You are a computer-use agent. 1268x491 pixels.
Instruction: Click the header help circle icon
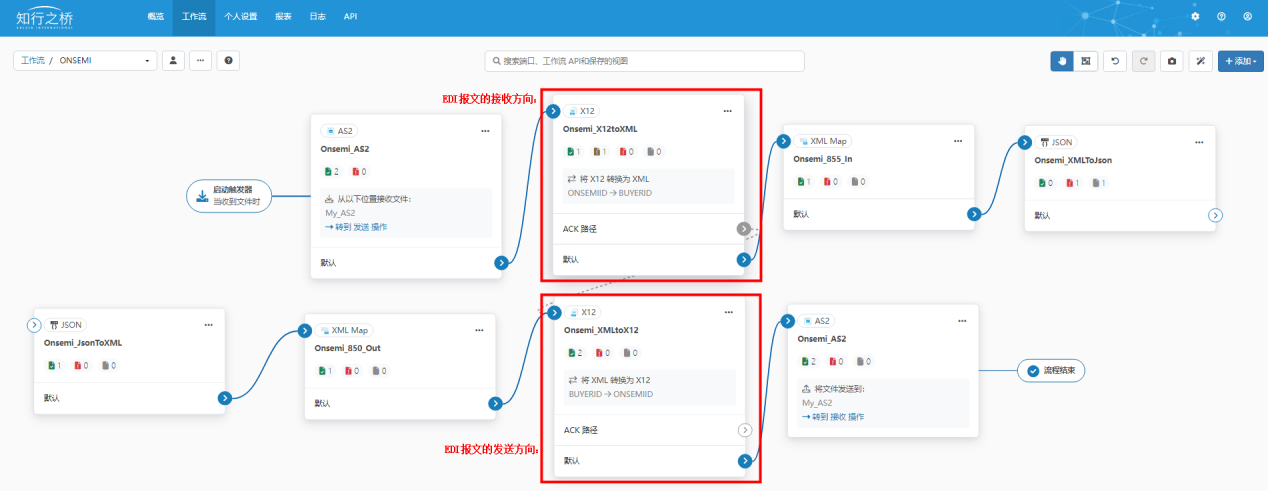[1221, 17]
